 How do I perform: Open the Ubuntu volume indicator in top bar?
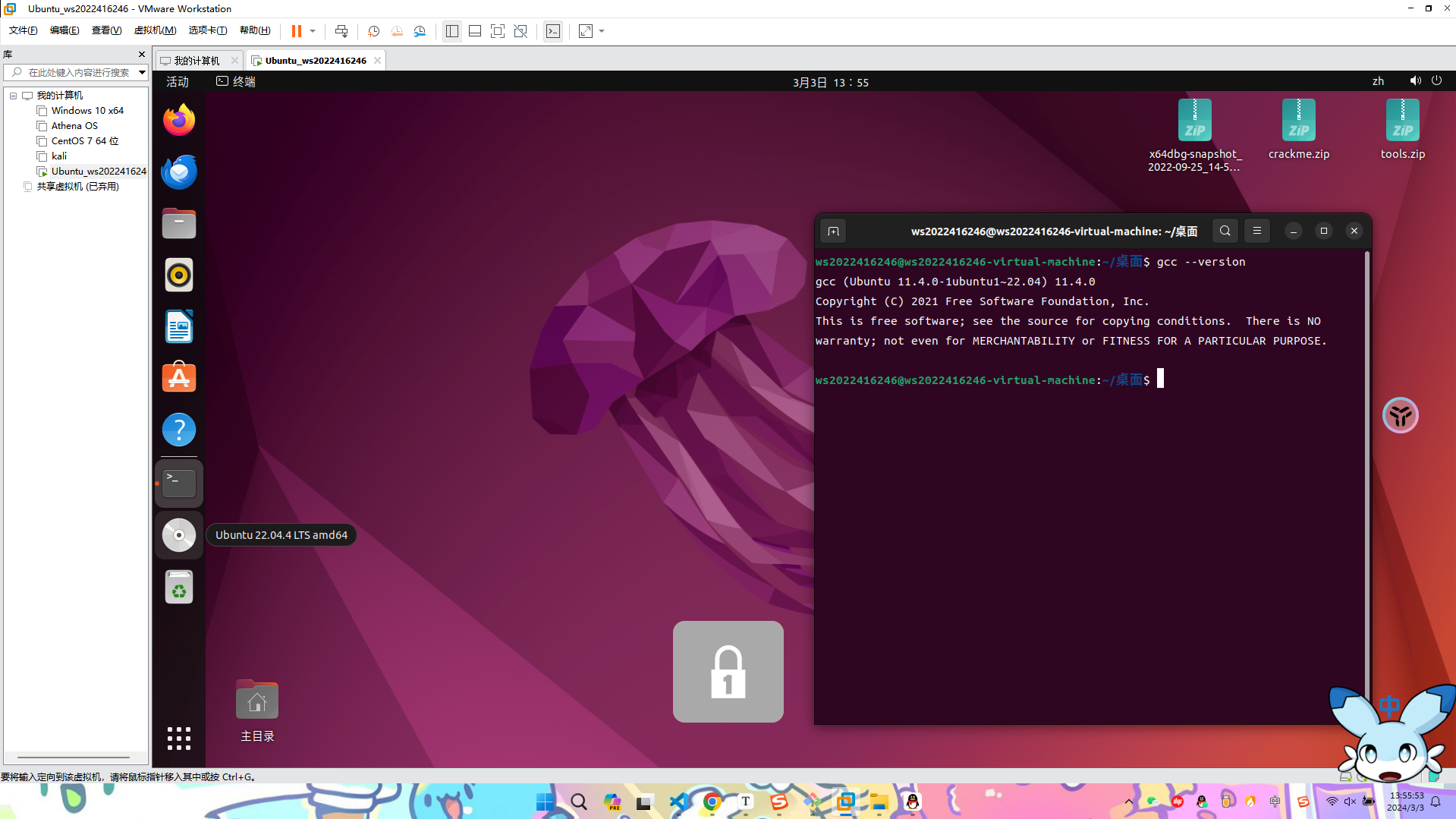pos(1415,81)
